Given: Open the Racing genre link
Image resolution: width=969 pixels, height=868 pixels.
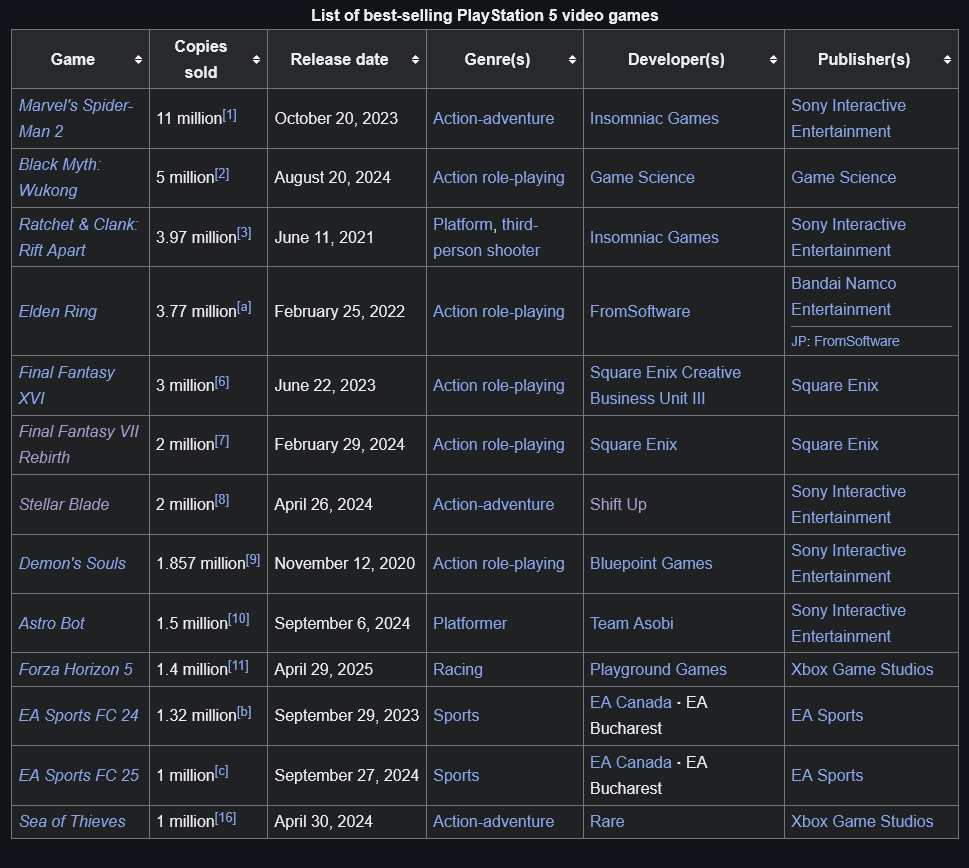Looking at the screenshot, I should click(x=457, y=669).
